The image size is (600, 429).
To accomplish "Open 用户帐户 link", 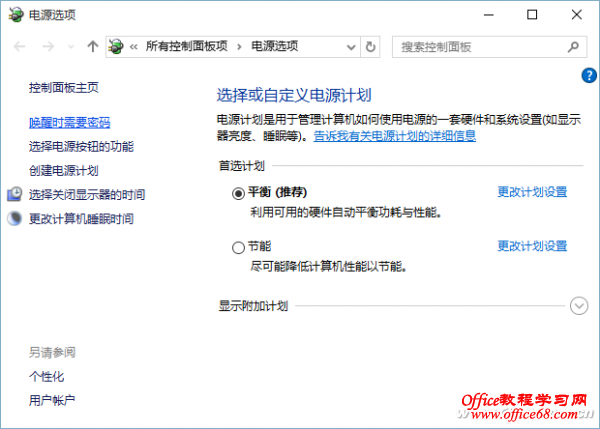I will (x=52, y=400).
